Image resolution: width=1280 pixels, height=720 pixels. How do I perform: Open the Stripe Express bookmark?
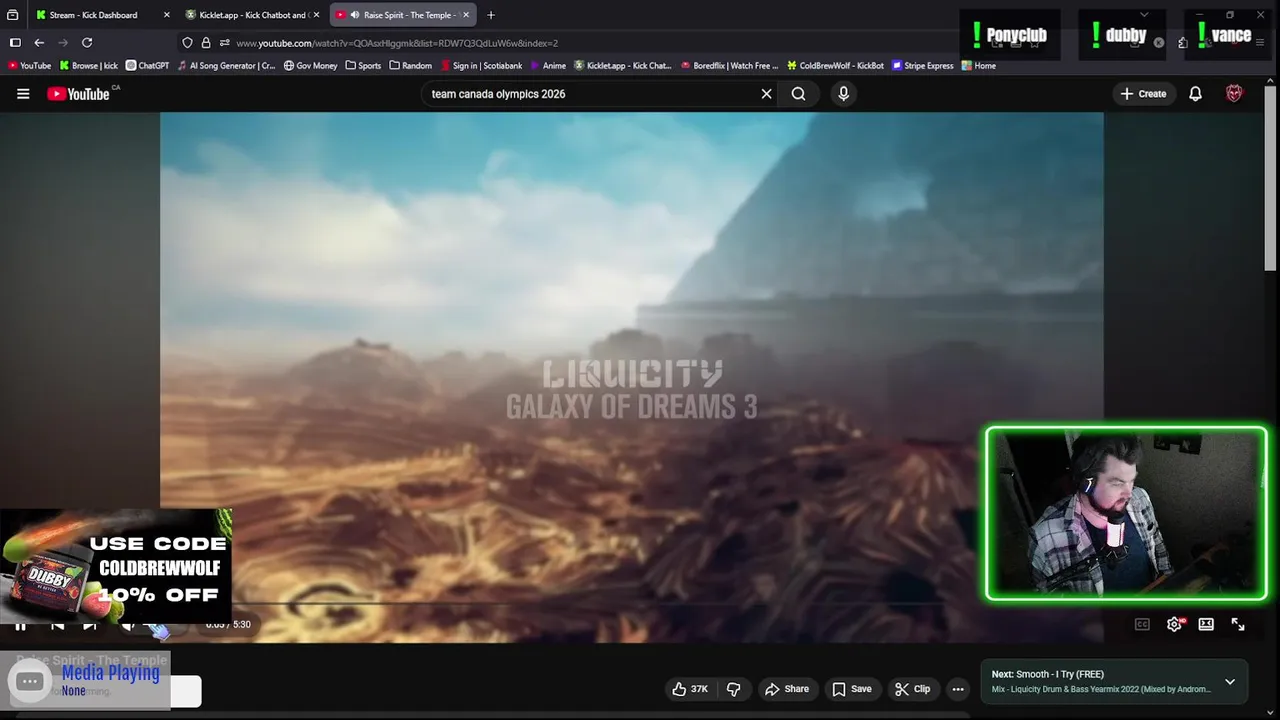point(923,66)
